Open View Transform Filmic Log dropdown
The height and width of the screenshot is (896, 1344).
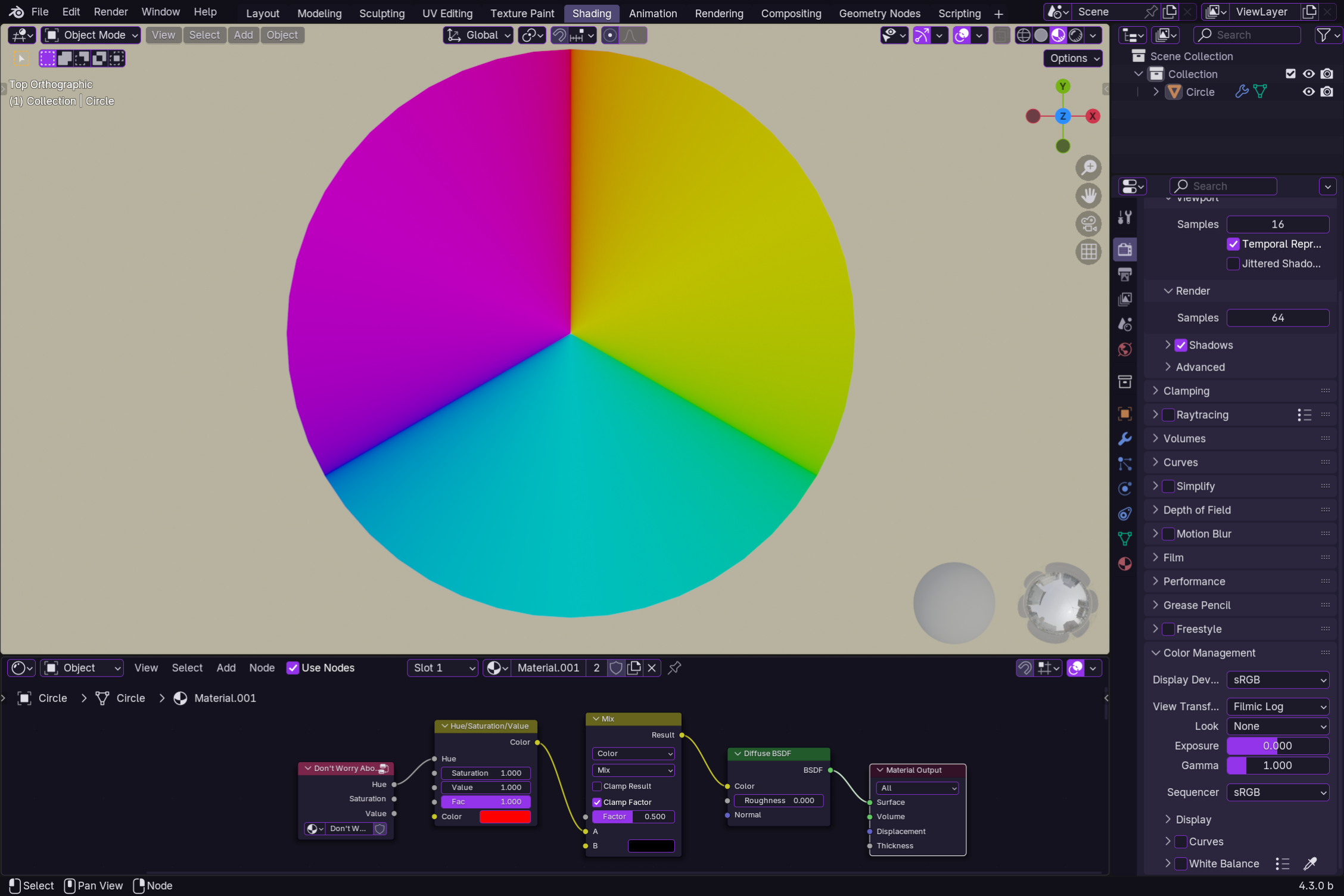click(1277, 707)
